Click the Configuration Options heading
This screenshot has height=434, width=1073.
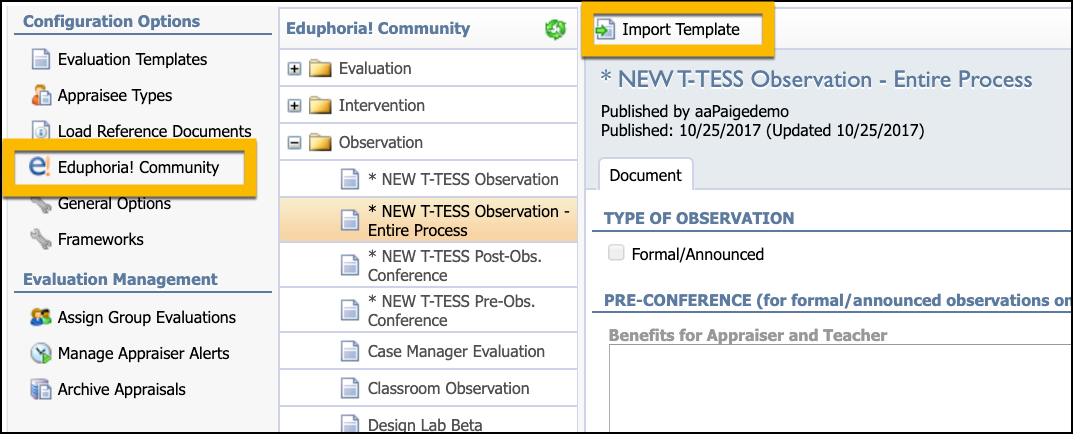tap(112, 21)
